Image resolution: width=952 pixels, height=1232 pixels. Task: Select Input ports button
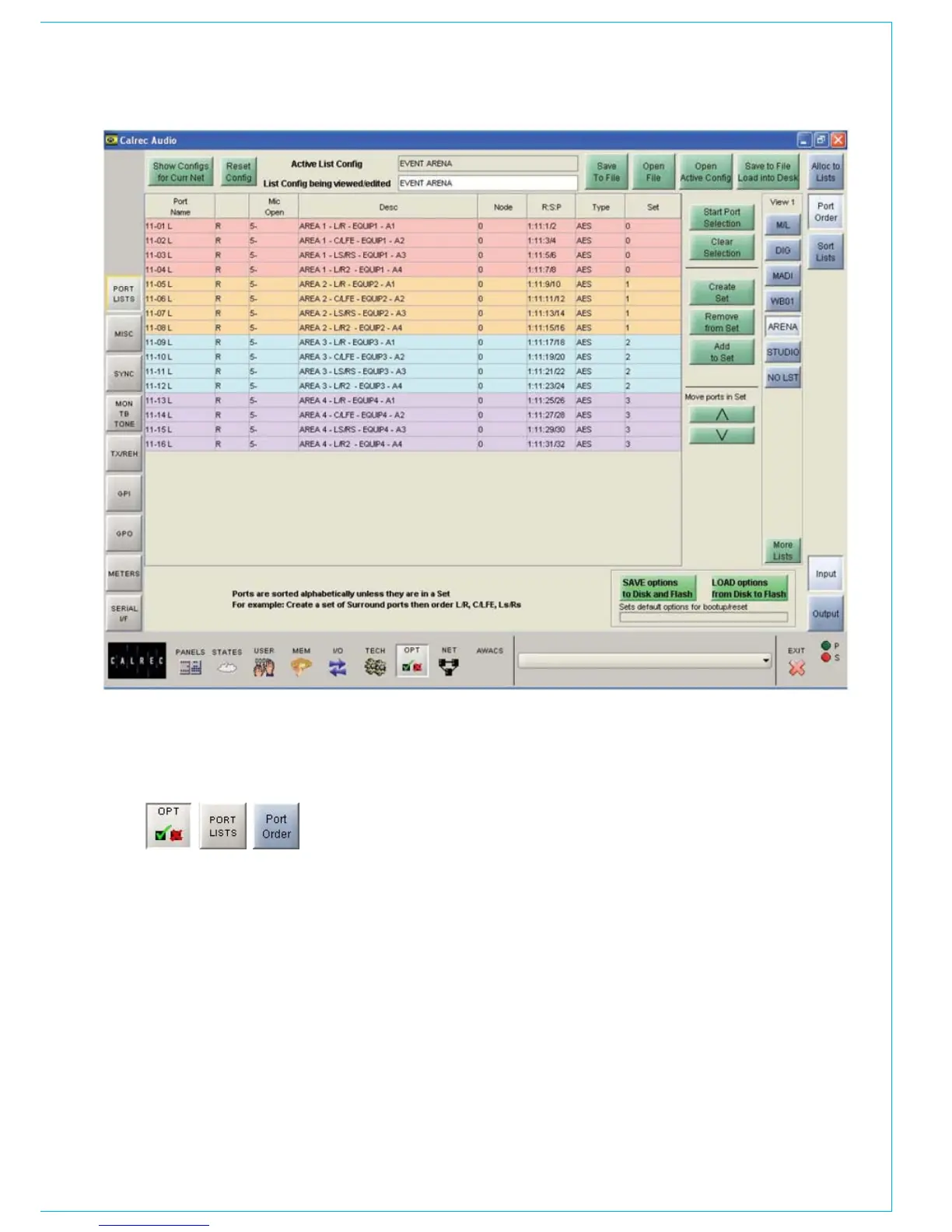pyautogui.click(x=825, y=574)
